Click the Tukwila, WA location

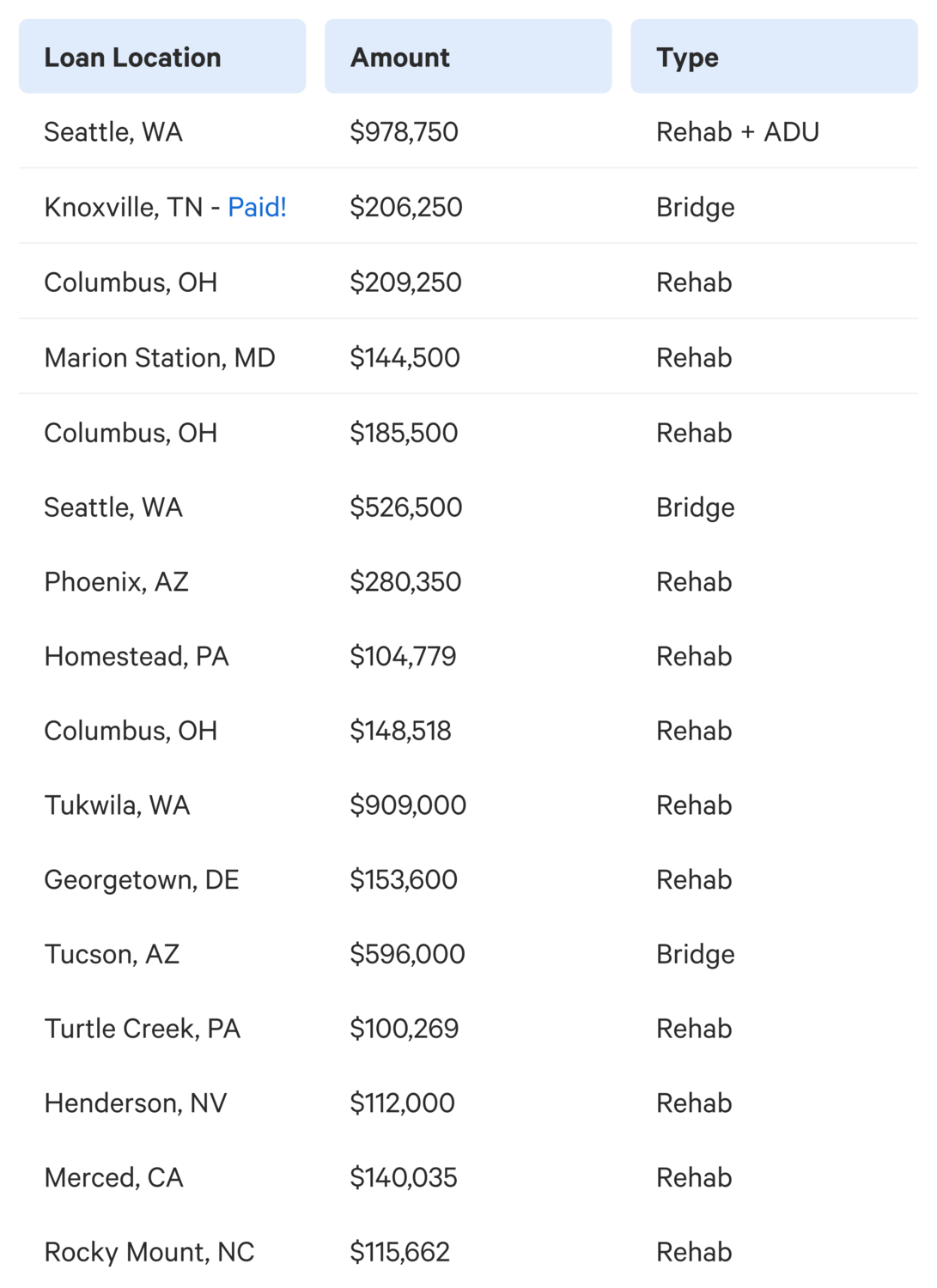[117, 805]
